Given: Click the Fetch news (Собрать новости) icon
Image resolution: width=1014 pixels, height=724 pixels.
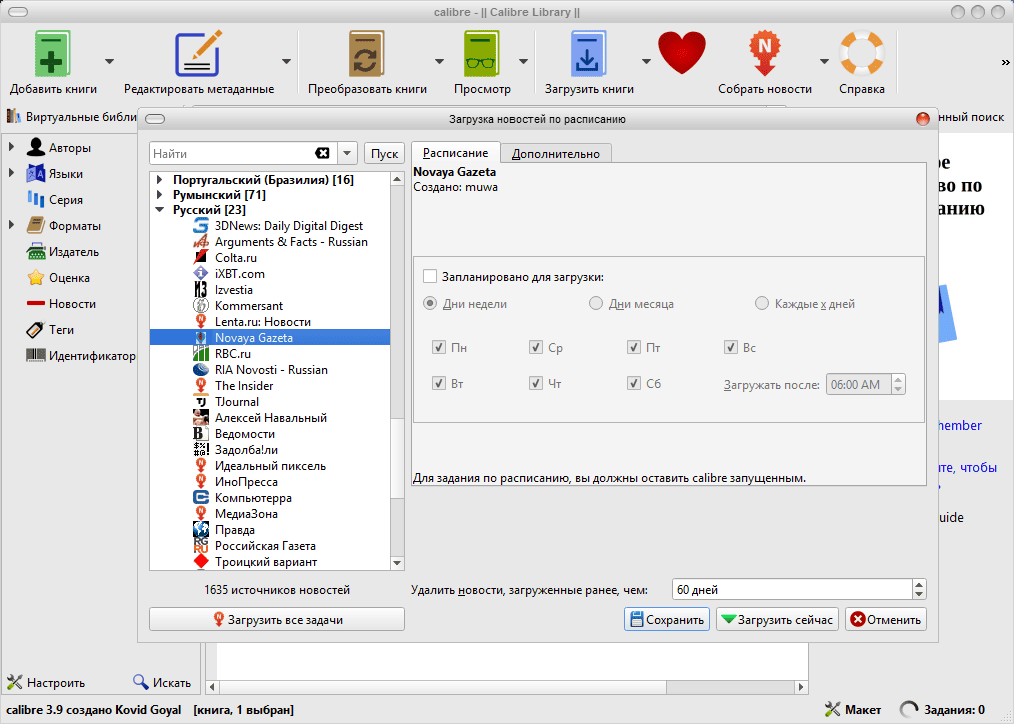Looking at the screenshot, I should 764,55.
